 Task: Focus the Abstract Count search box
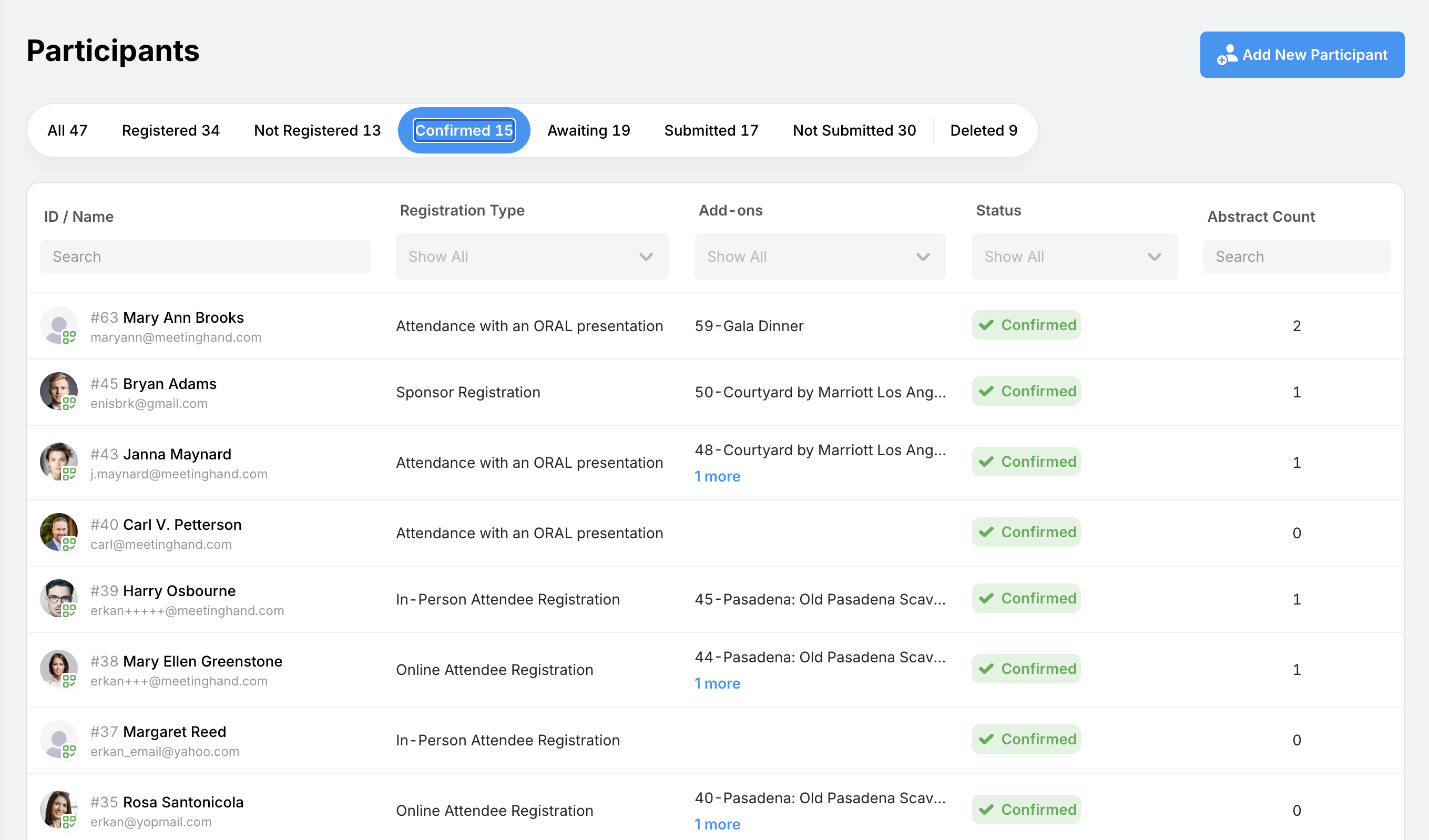(x=1296, y=257)
